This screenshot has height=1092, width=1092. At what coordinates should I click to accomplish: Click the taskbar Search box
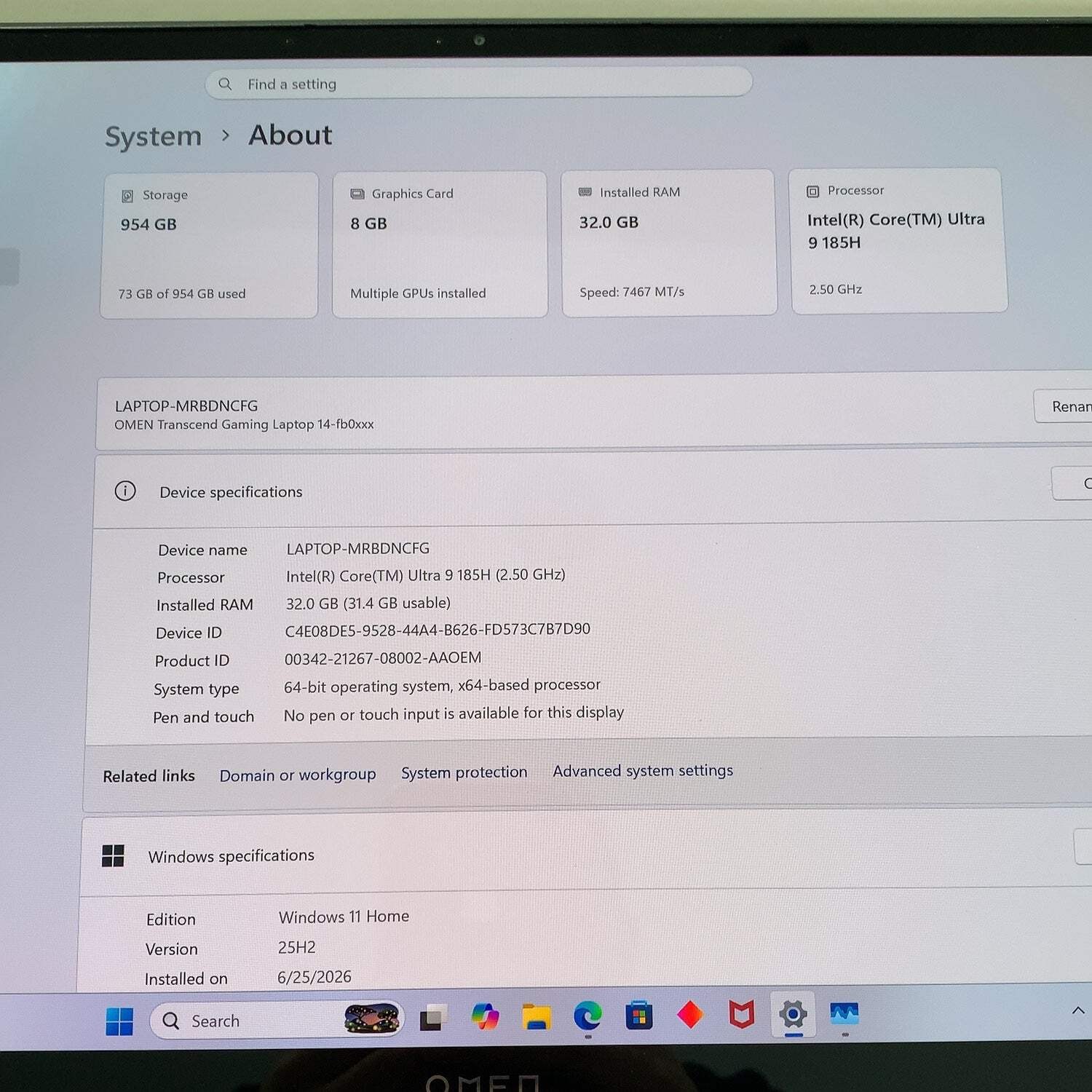point(277,1020)
